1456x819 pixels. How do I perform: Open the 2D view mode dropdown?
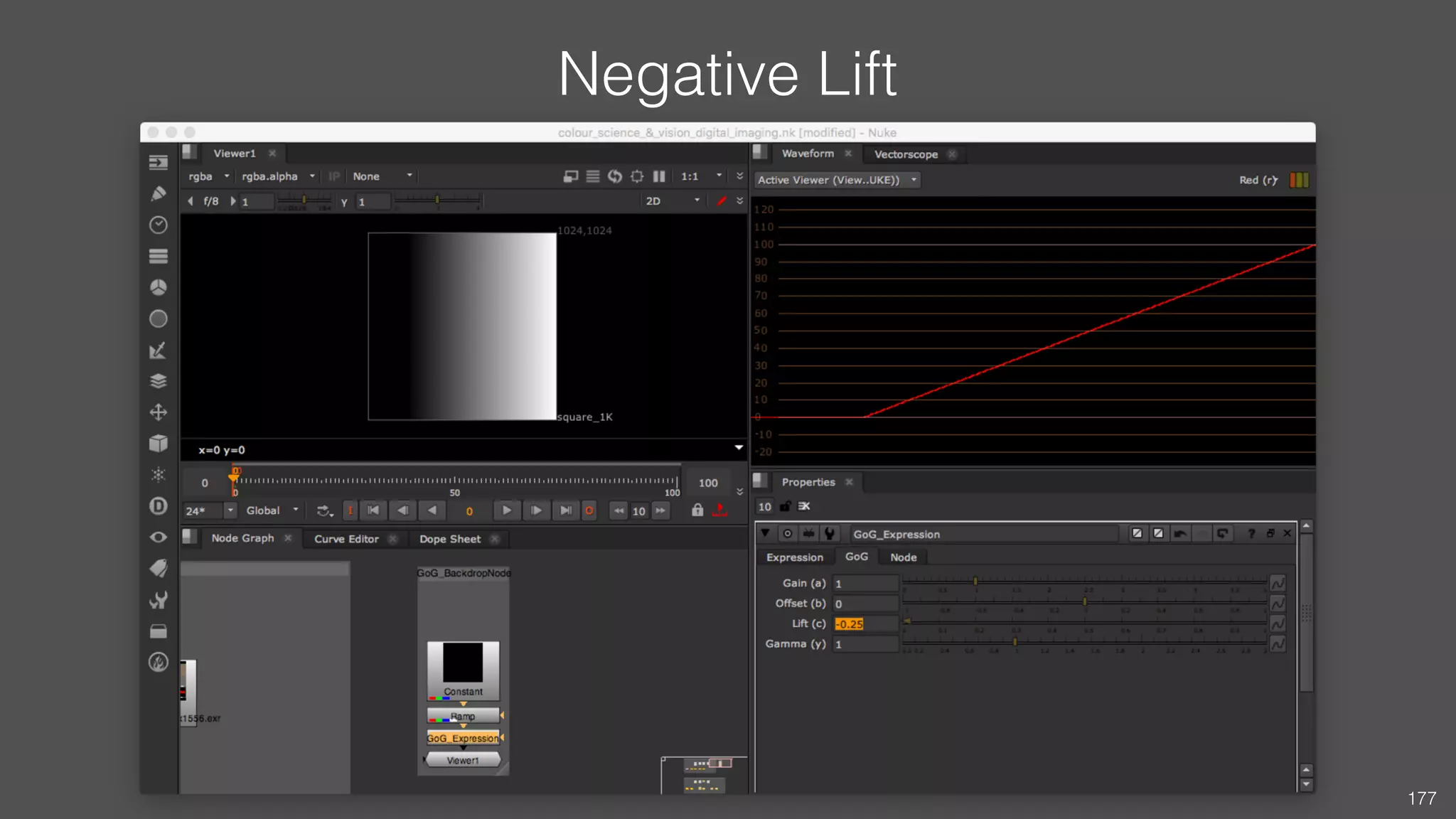pyautogui.click(x=673, y=201)
